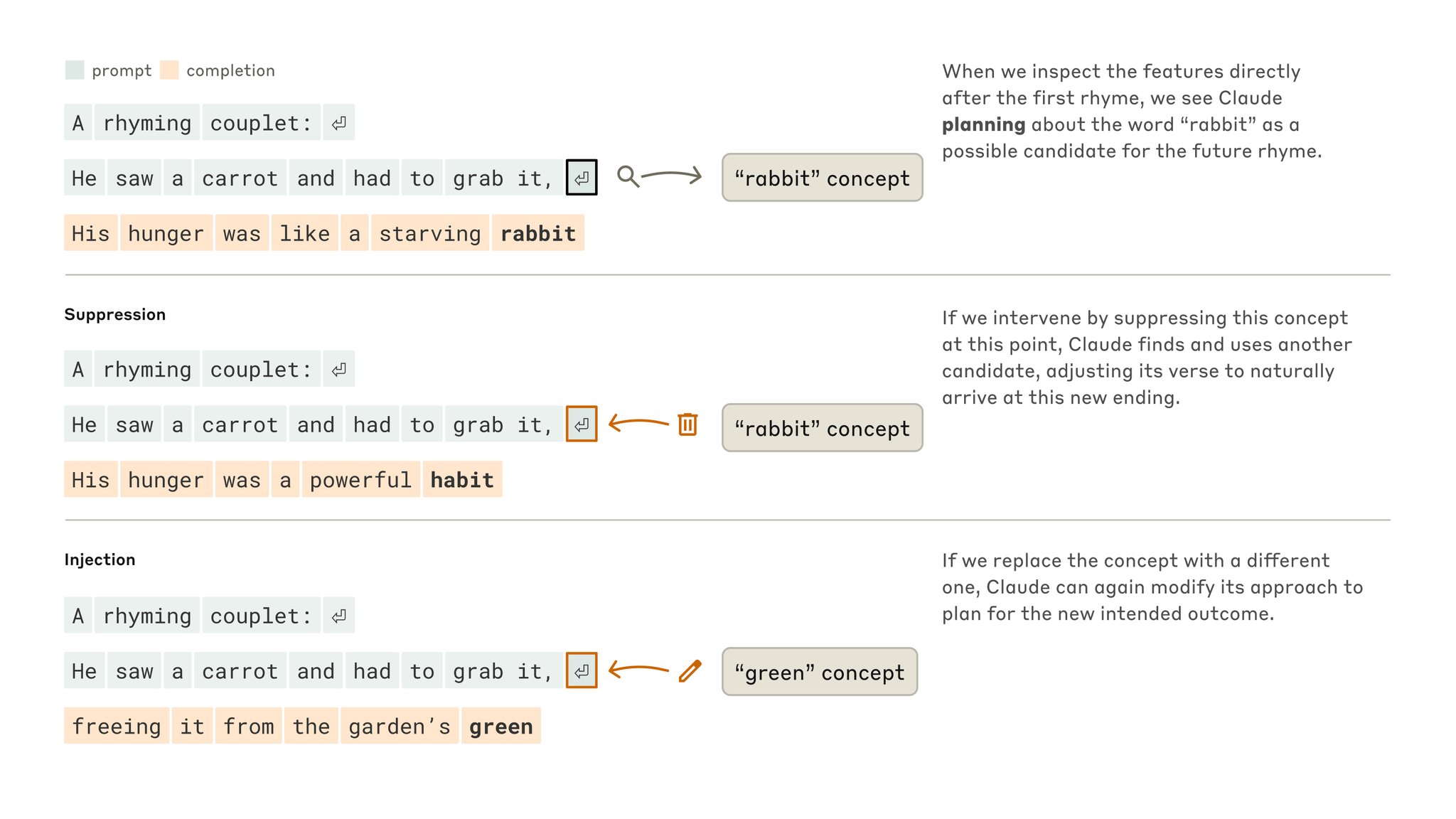Image resolution: width=1456 pixels, height=819 pixels.
Task: Click newline token after first 'couplet:'
Action: (339, 122)
